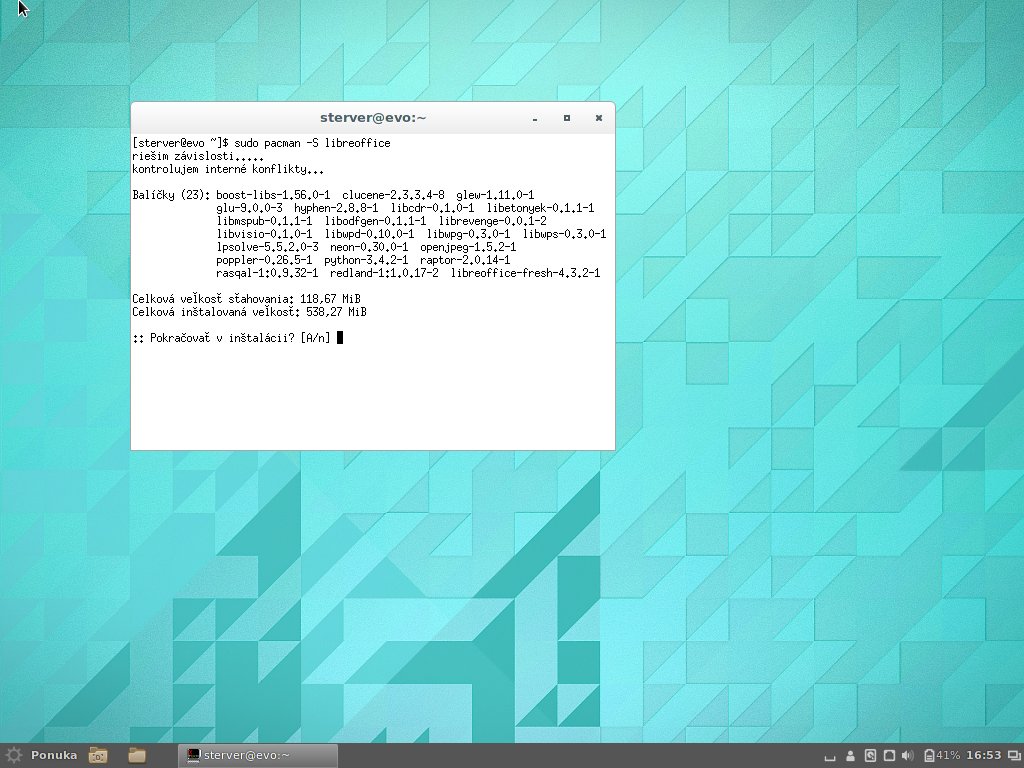Click the battery 41% indicator
Viewport: 1024px width, 768px height.
pyautogui.click(x=942, y=755)
